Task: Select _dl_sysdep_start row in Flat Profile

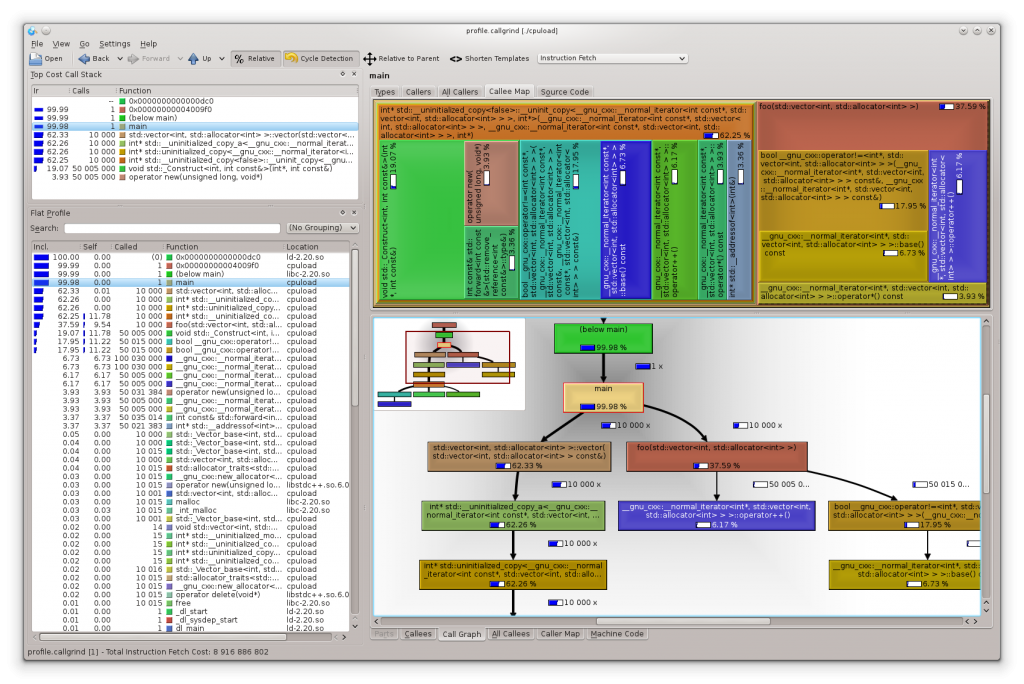Action: [191, 620]
